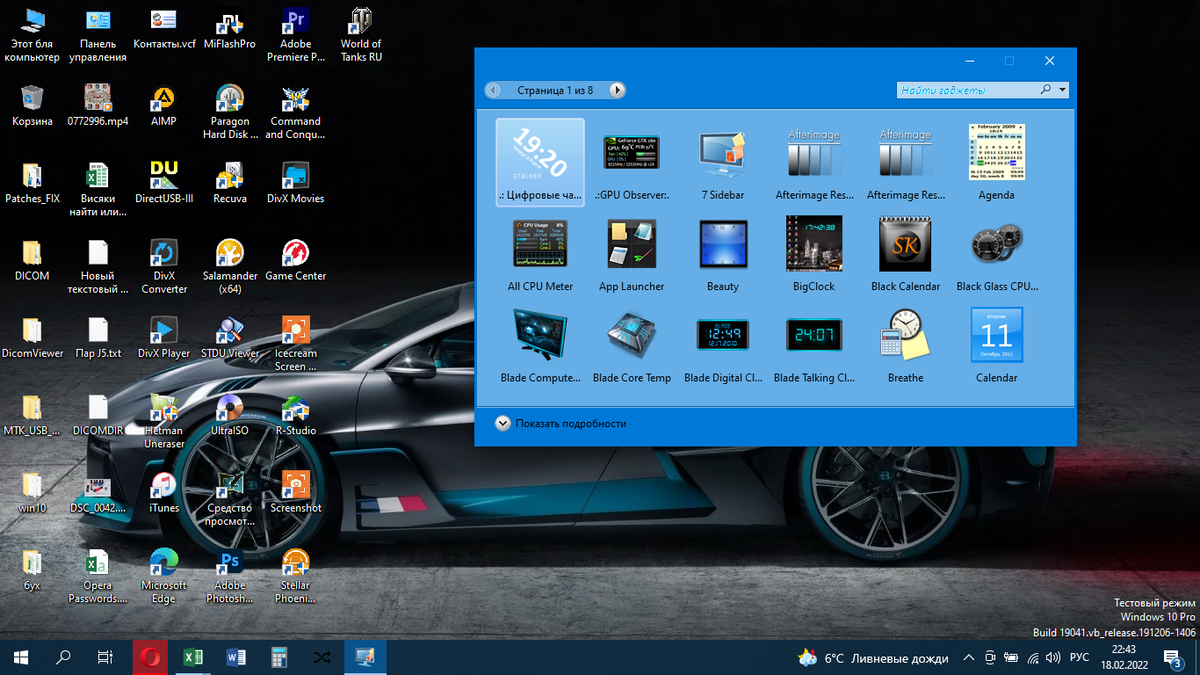Open taskbar search magnifier
The height and width of the screenshot is (675, 1200).
pos(63,657)
